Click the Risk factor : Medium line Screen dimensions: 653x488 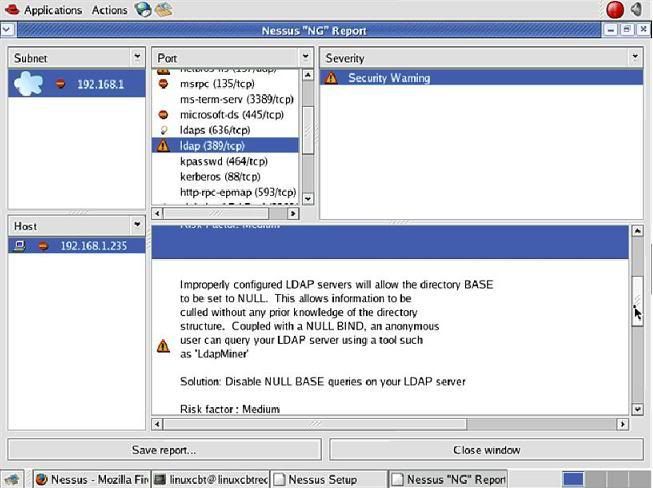[230, 409]
